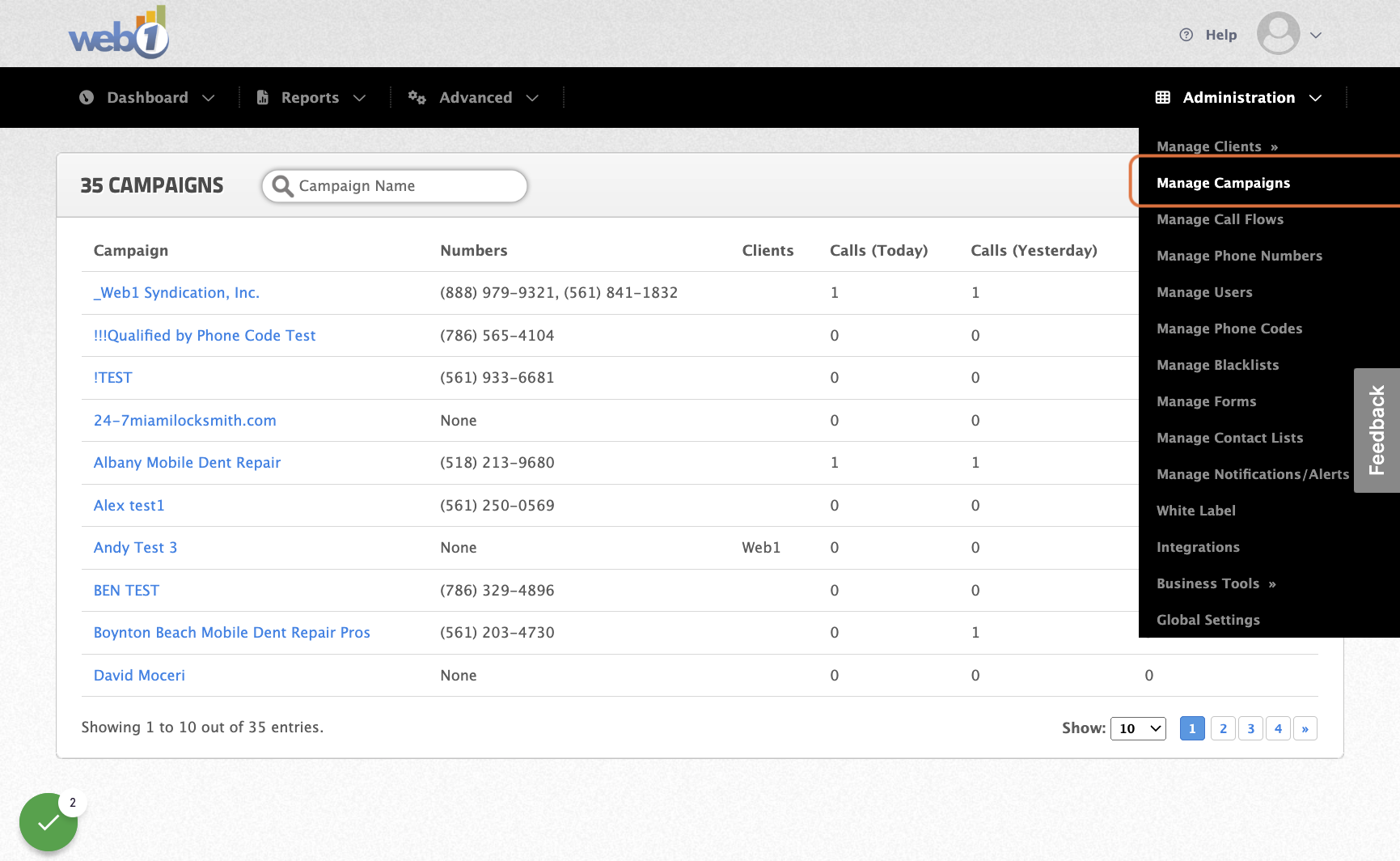The image size is (1400, 861).
Task: Expand the Dashboard menu chevron
Action: coord(209,98)
